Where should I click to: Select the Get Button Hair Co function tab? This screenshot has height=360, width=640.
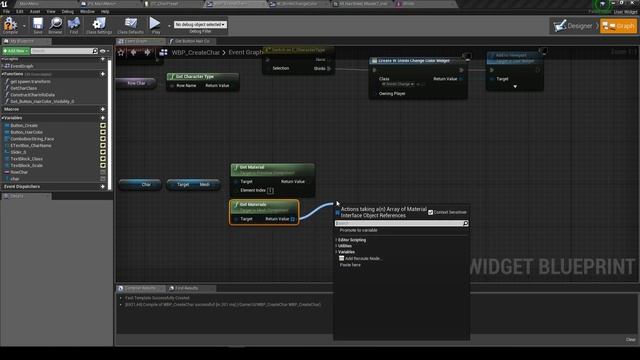coord(192,41)
